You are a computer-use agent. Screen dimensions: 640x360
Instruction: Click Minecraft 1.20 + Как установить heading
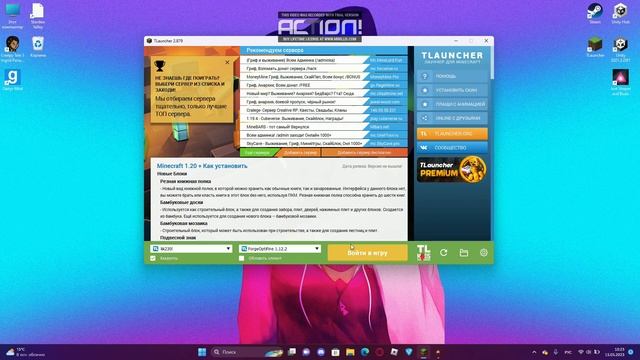pyautogui.click(x=202, y=166)
